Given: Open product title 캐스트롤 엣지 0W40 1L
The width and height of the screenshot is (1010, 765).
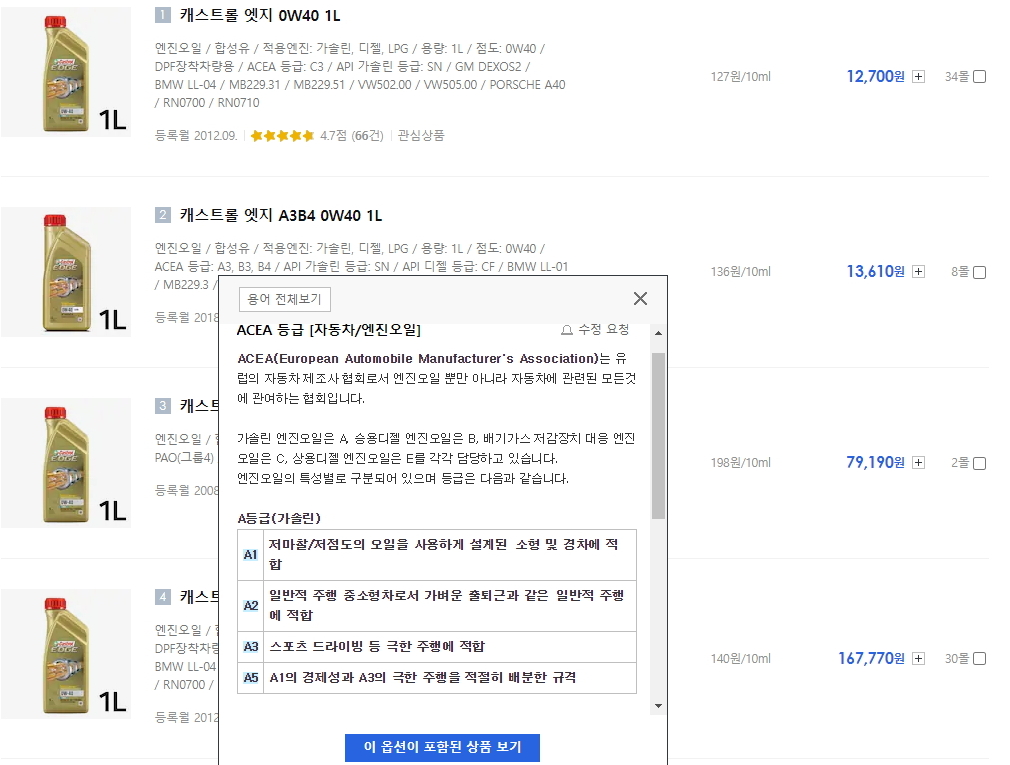Looking at the screenshot, I should pyautogui.click(x=260, y=15).
